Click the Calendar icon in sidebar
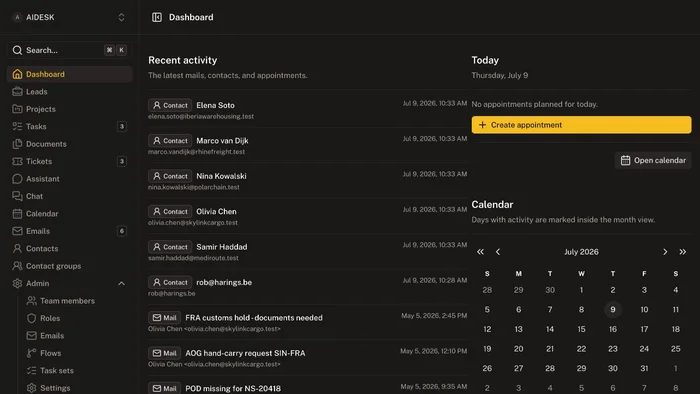Image resolution: width=700 pixels, height=394 pixels. (17, 213)
